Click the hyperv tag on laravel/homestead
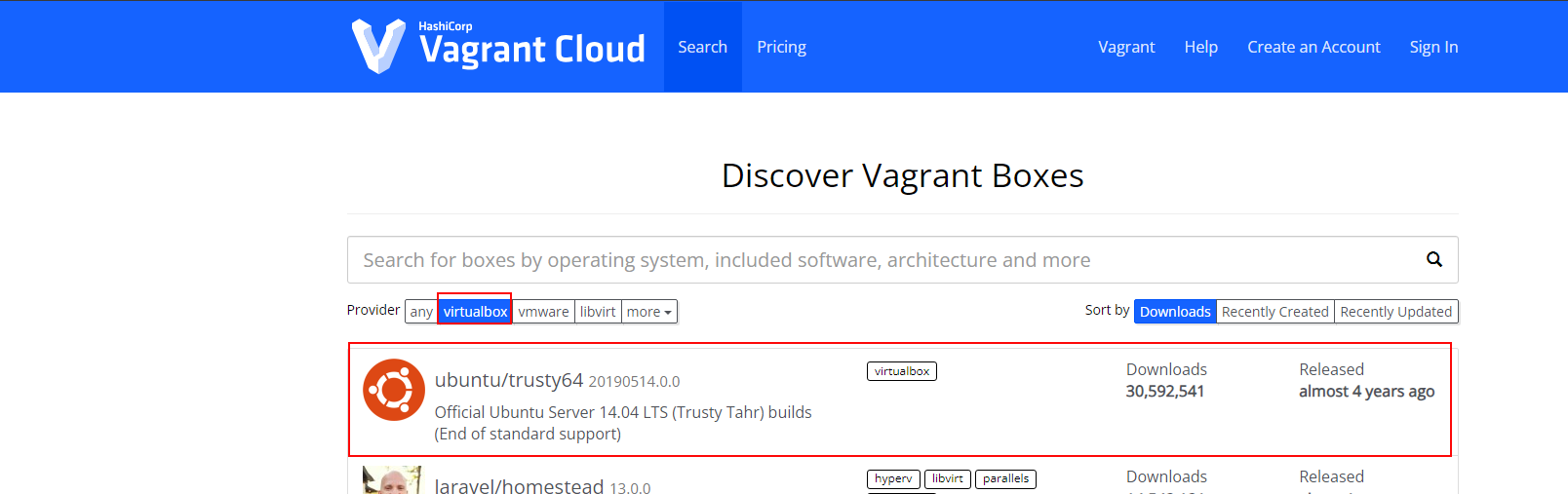Image resolution: width=1568 pixels, height=494 pixels. pos(893,478)
